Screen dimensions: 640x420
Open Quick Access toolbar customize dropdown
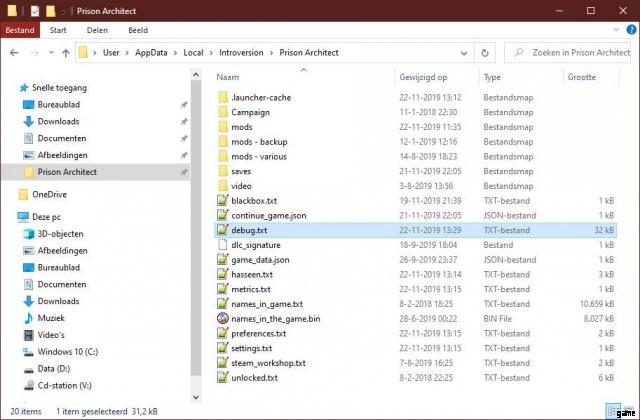coord(64,11)
